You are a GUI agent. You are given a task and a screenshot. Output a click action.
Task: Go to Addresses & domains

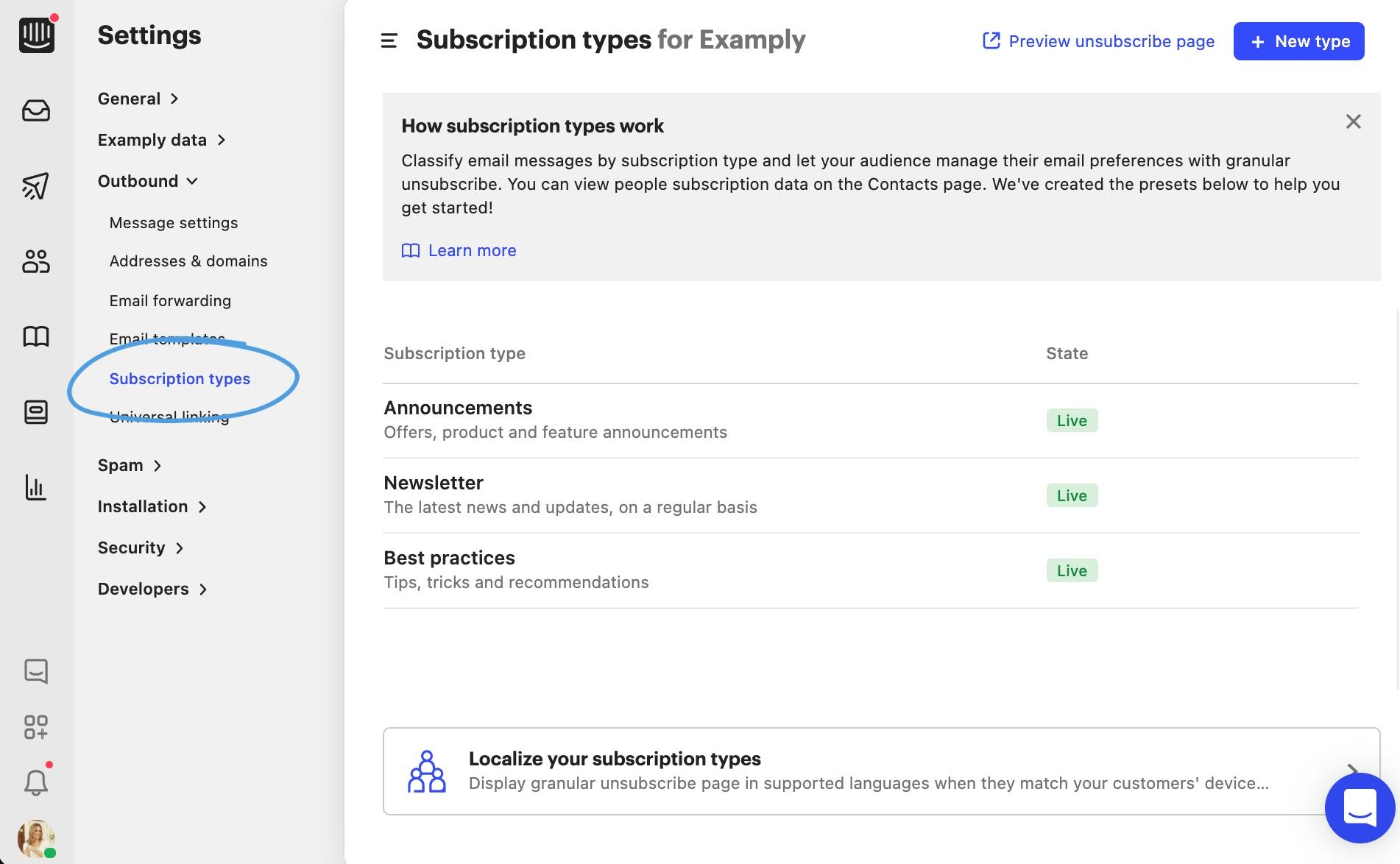point(188,261)
